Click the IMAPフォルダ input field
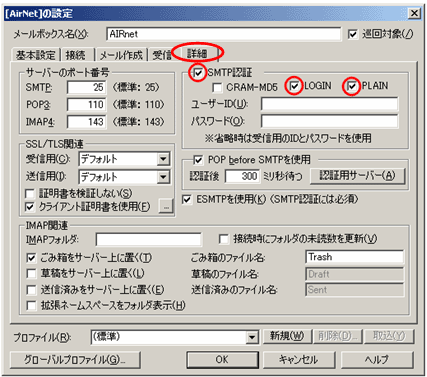Screen dimensions: 427x377 (x=149, y=239)
